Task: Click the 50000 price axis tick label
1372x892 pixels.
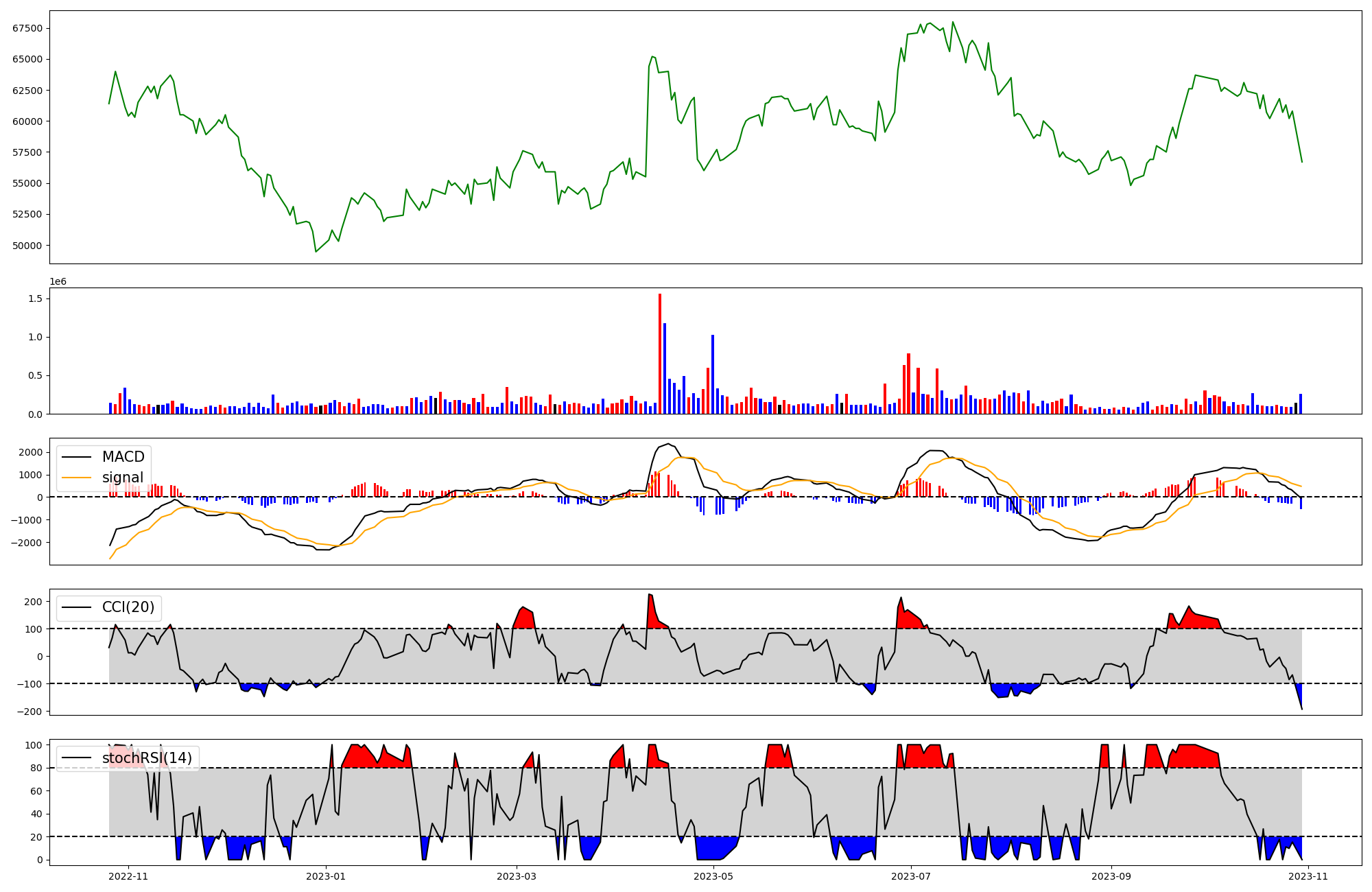Action: point(27,246)
